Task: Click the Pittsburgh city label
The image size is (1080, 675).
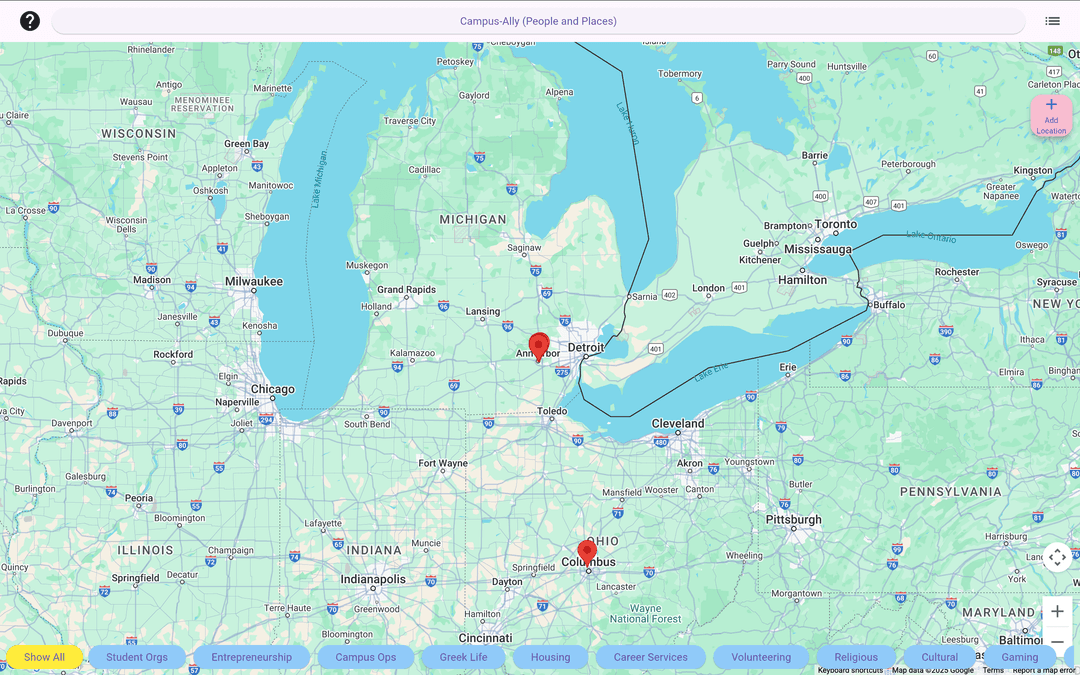Action: (x=793, y=519)
